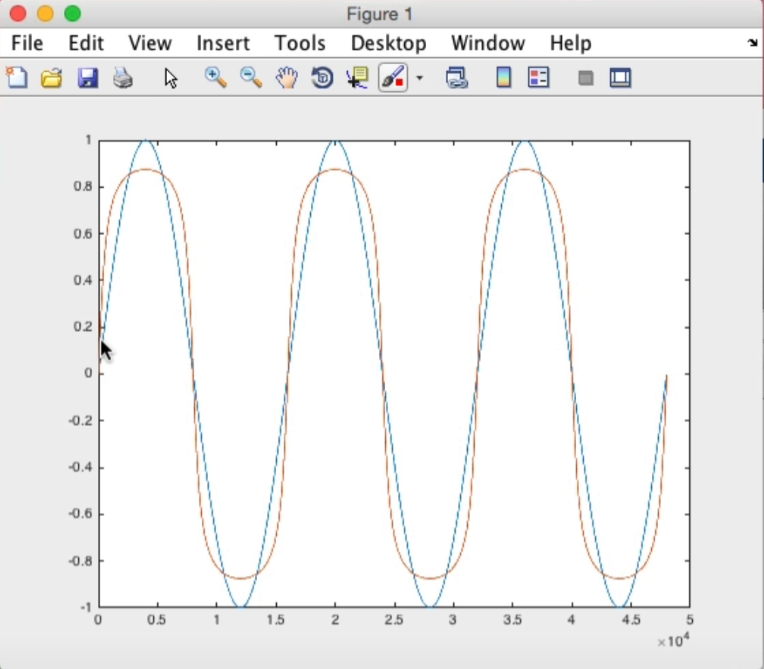Click the y-axis tick label 0.8
764x669 pixels.
click(83, 186)
